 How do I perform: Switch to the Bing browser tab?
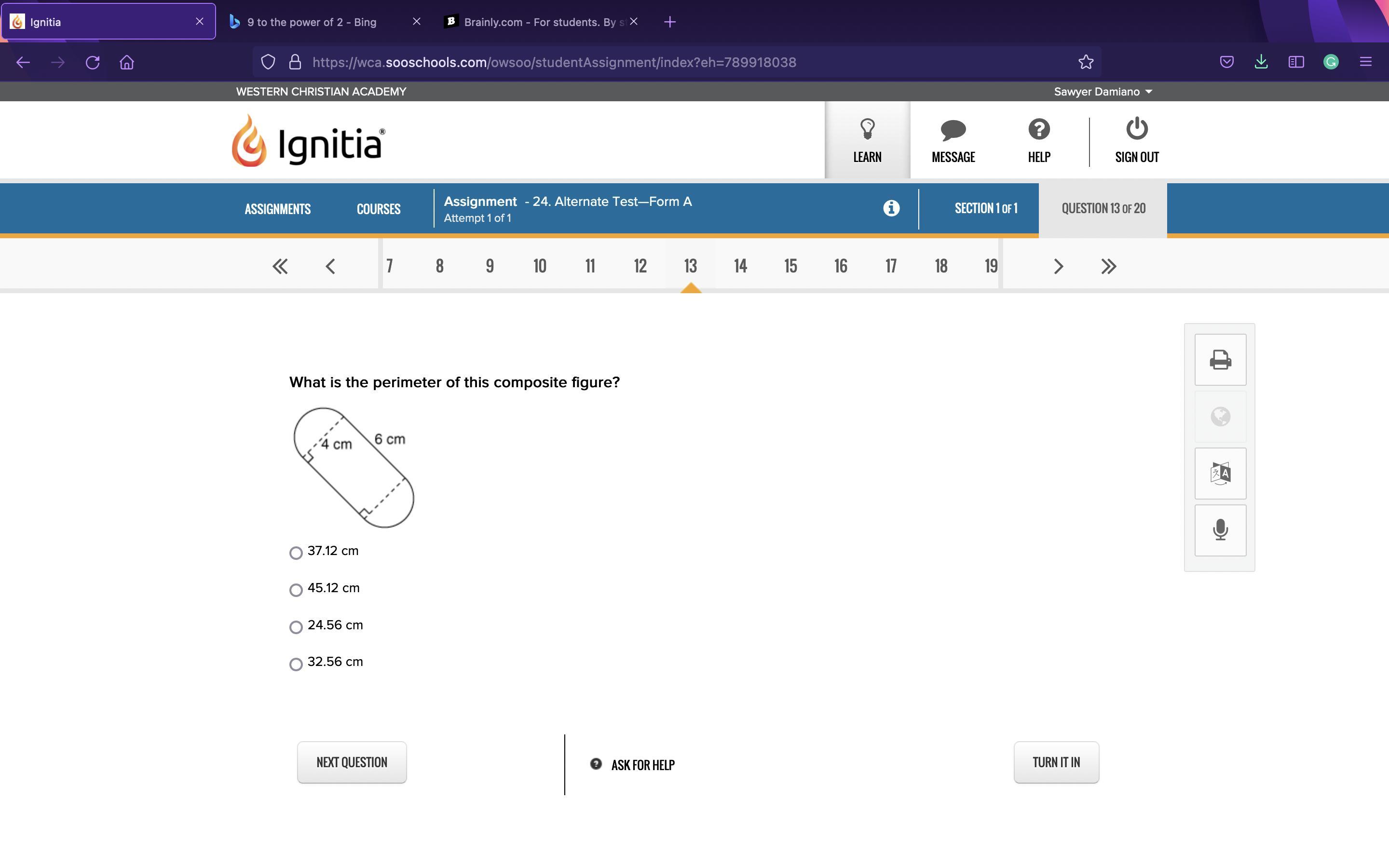[x=312, y=22]
